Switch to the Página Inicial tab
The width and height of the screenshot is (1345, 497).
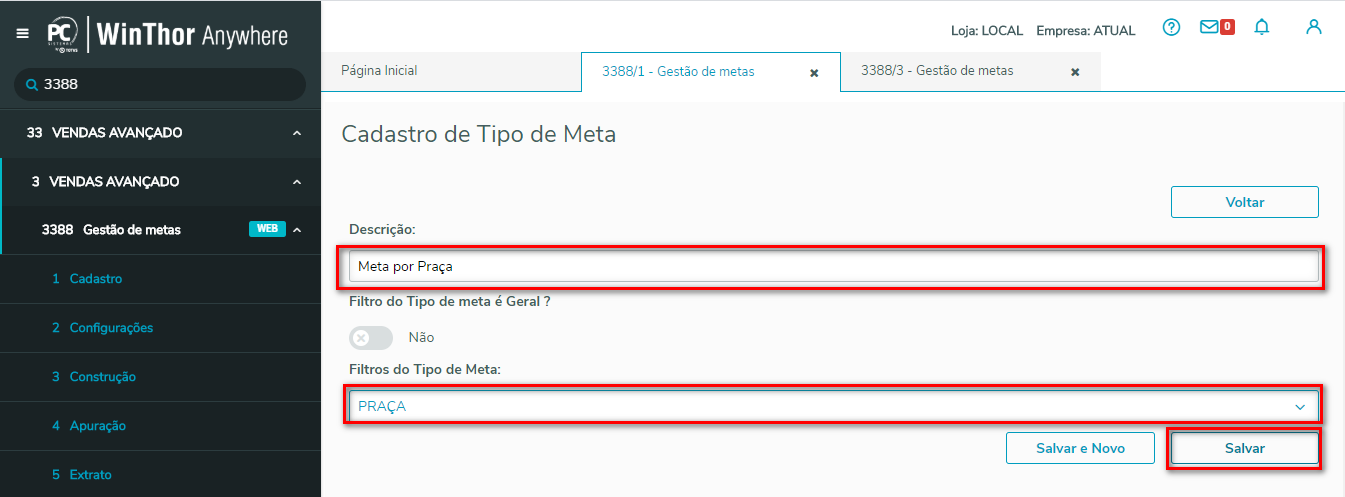[380, 71]
